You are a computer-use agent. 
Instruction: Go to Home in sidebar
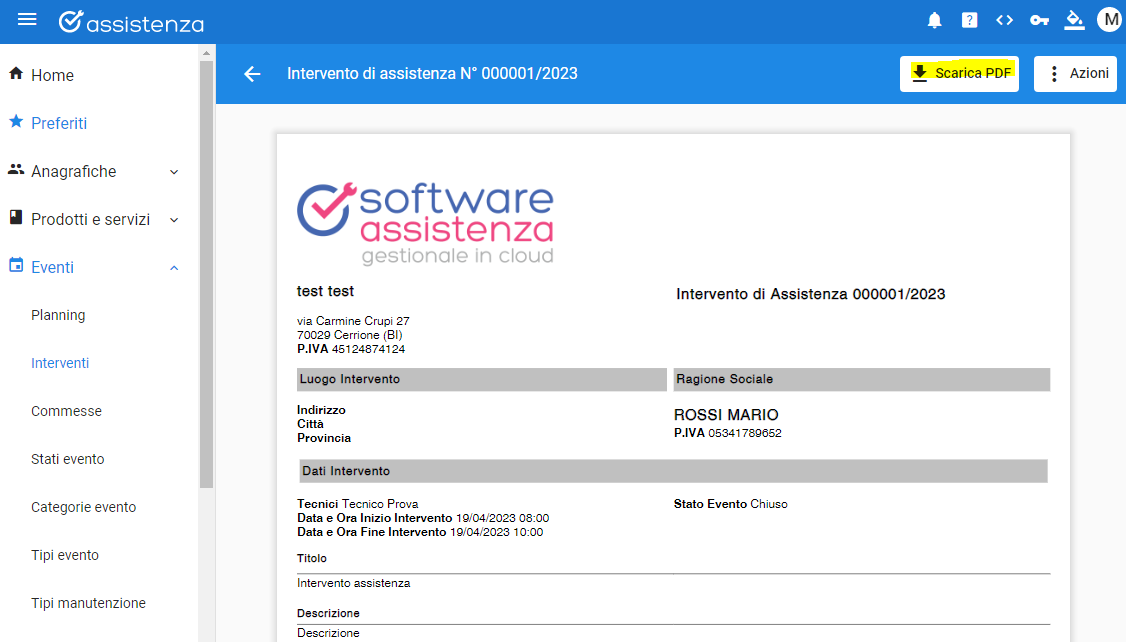point(52,75)
